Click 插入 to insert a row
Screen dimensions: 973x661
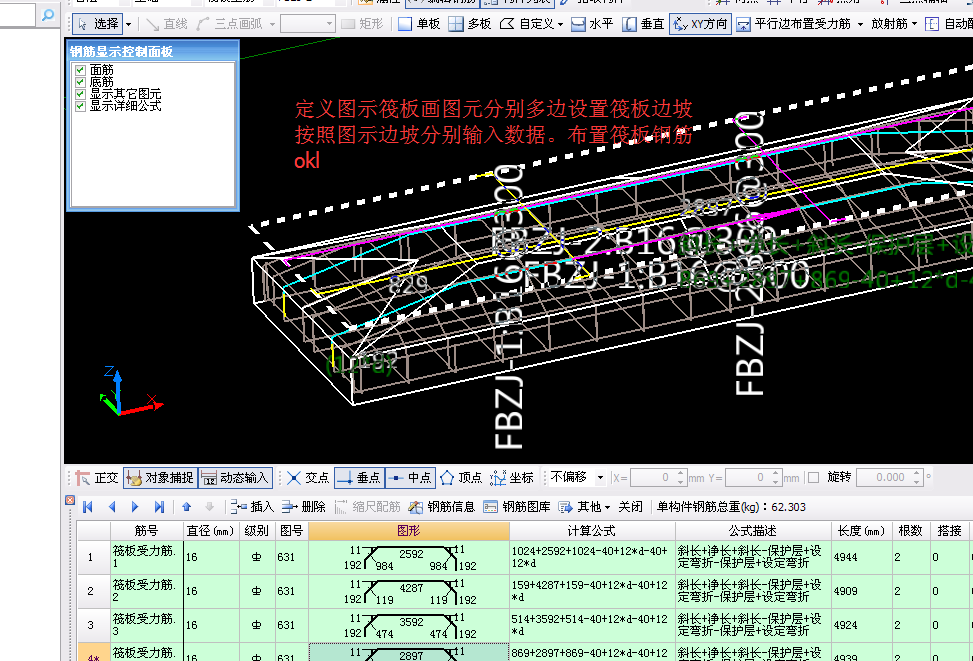coord(253,507)
